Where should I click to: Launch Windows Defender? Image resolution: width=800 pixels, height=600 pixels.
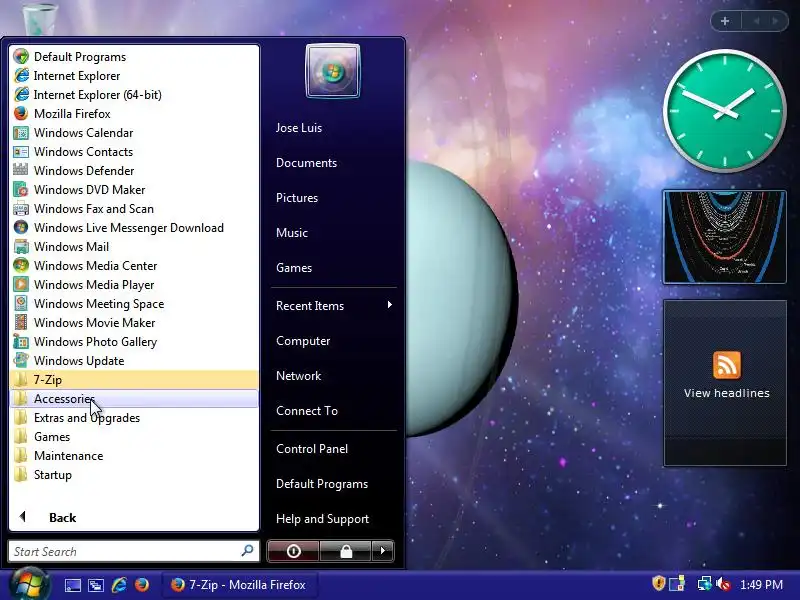134,170
